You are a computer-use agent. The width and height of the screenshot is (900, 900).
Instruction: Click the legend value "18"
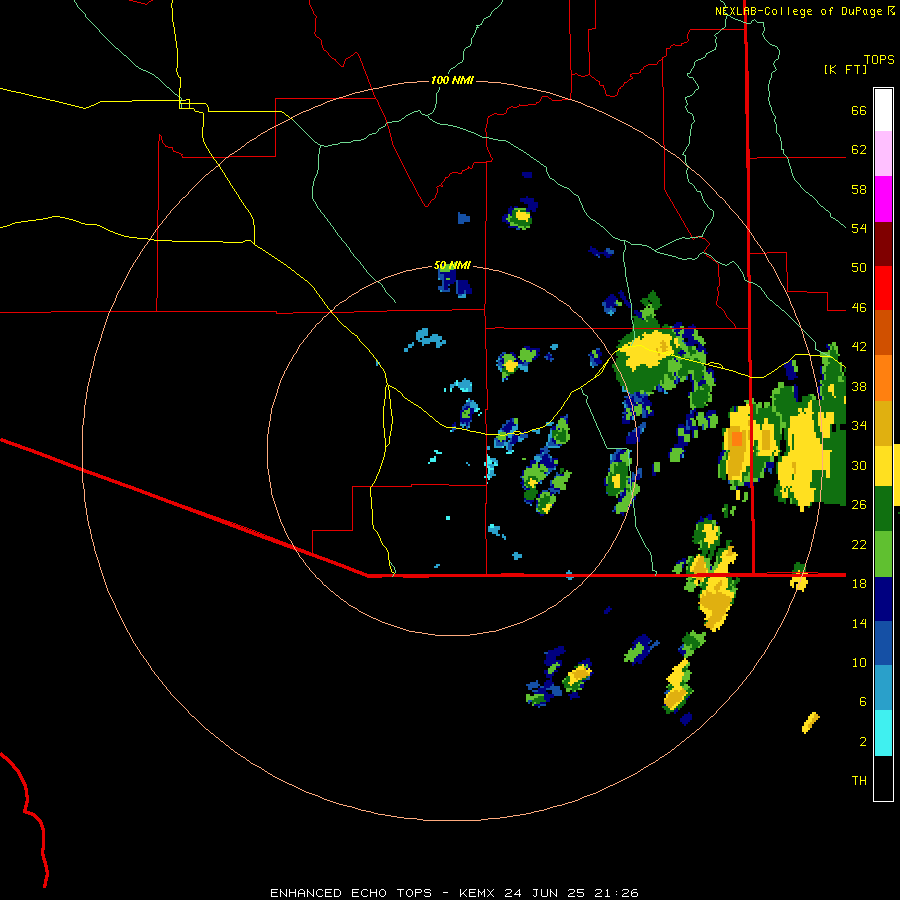tap(859, 584)
